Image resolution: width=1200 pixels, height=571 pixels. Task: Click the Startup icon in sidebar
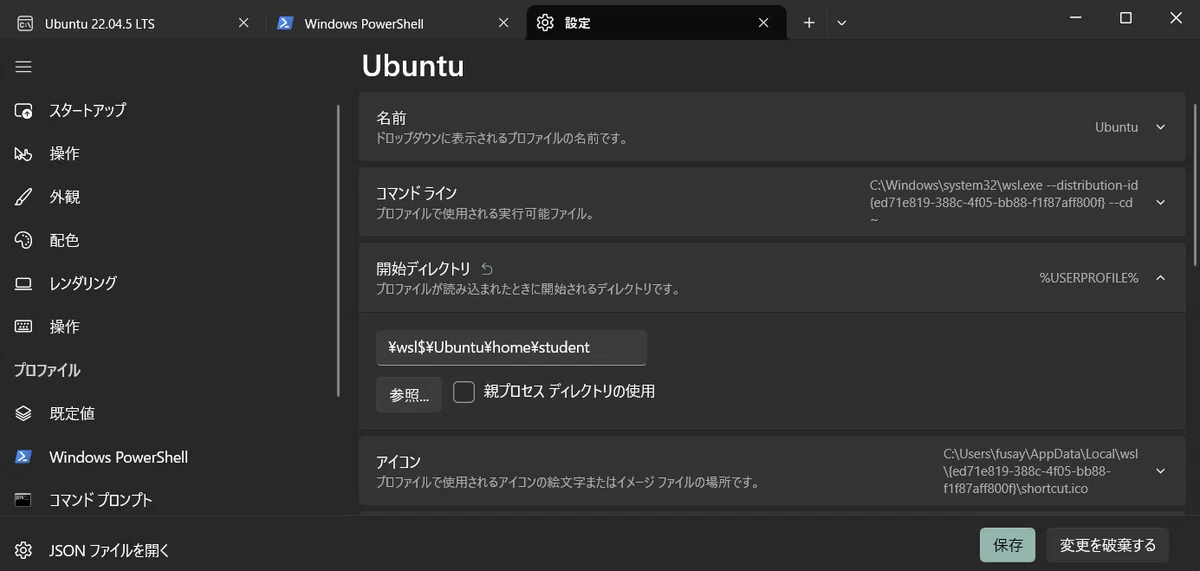(x=23, y=111)
